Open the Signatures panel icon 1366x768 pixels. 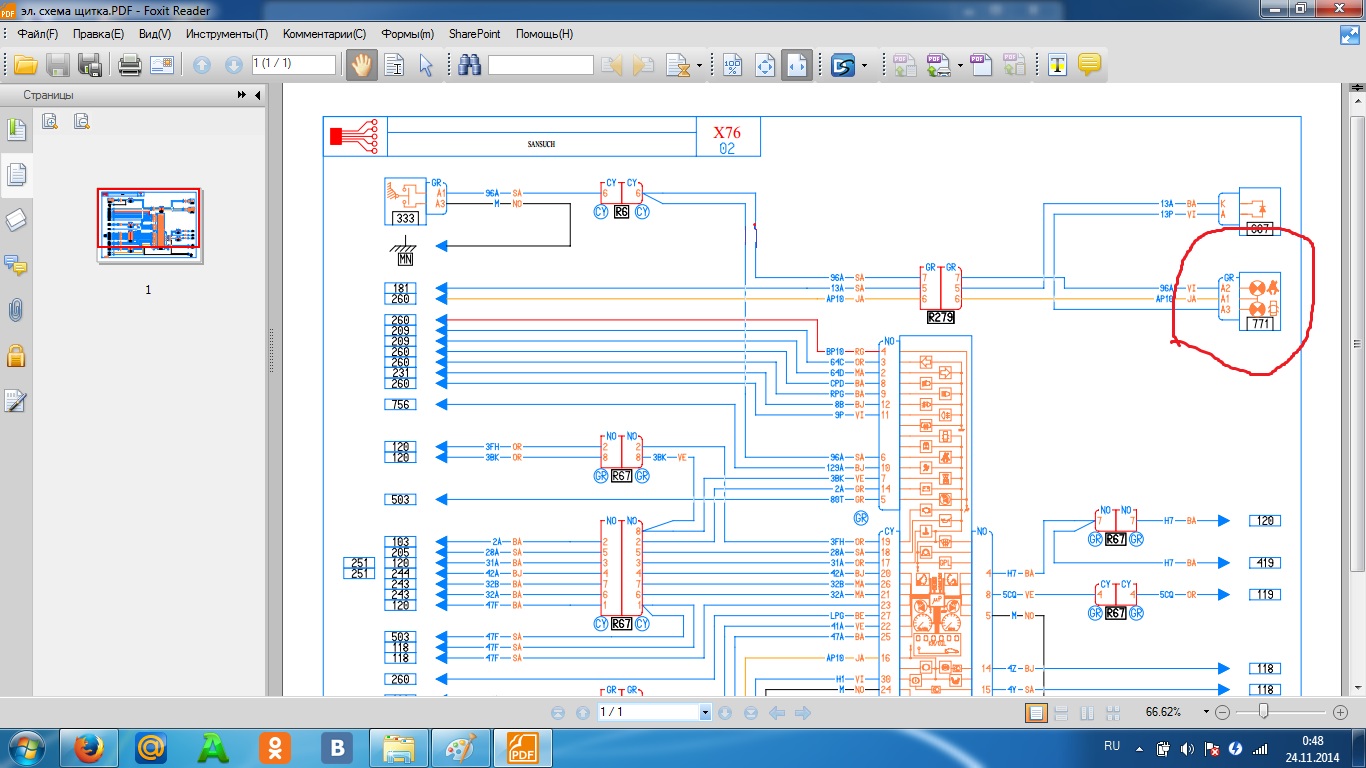16,401
